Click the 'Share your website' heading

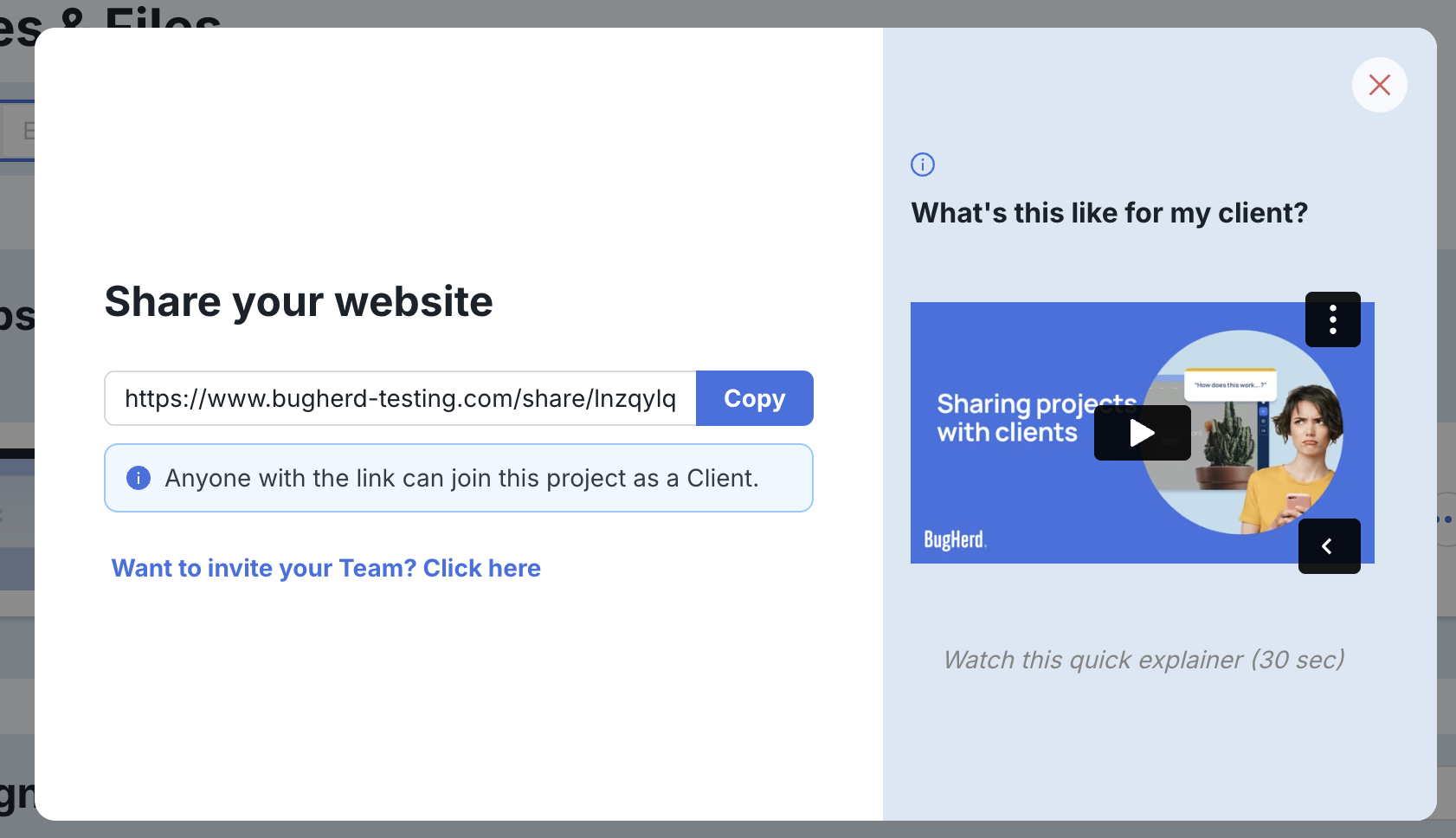click(298, 301)
